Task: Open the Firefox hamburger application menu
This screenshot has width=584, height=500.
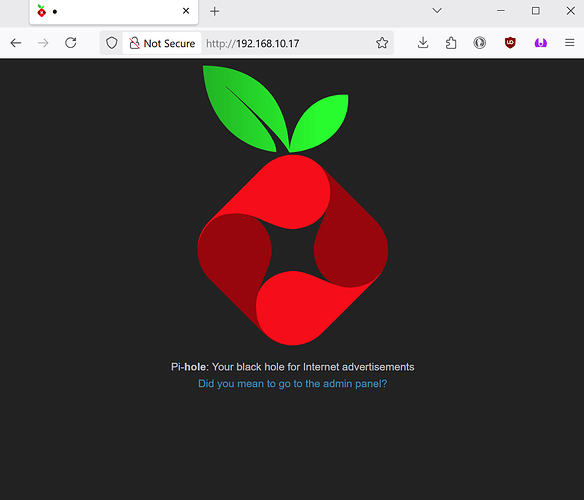Action: click(569, 43)
